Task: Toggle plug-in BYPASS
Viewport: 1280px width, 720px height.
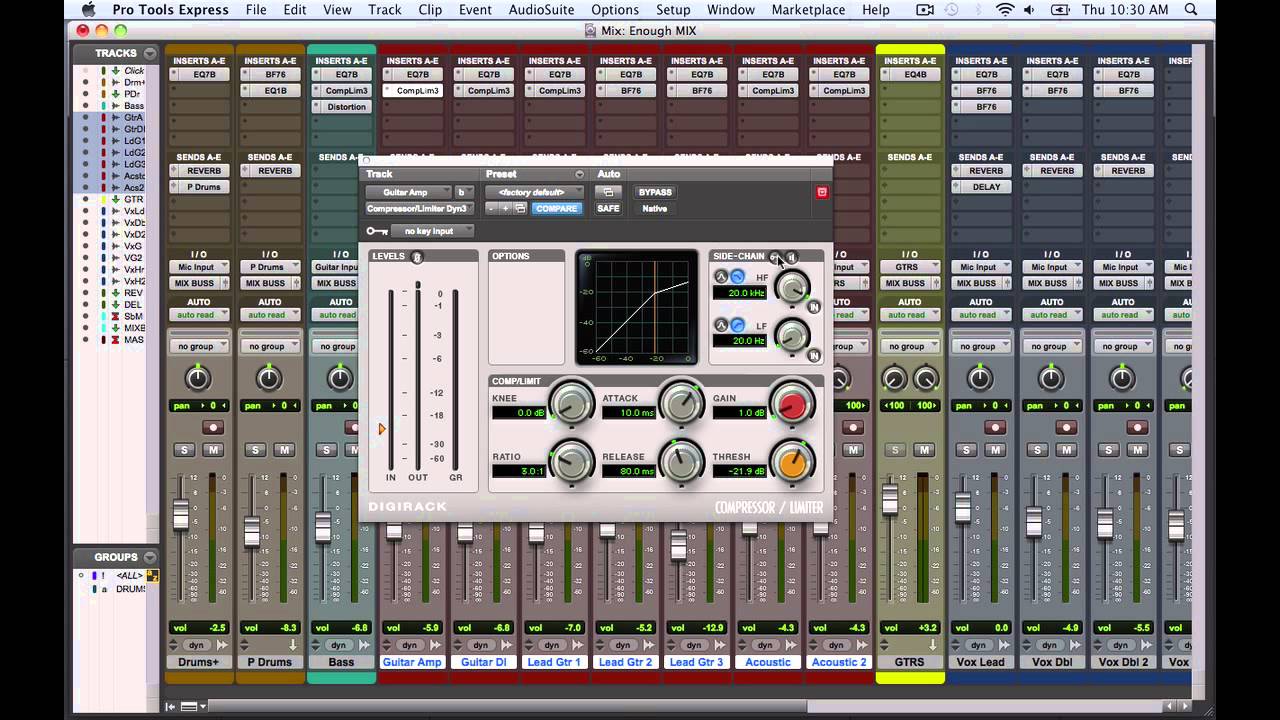Action: pyautogui.click(x=655, y=192)
